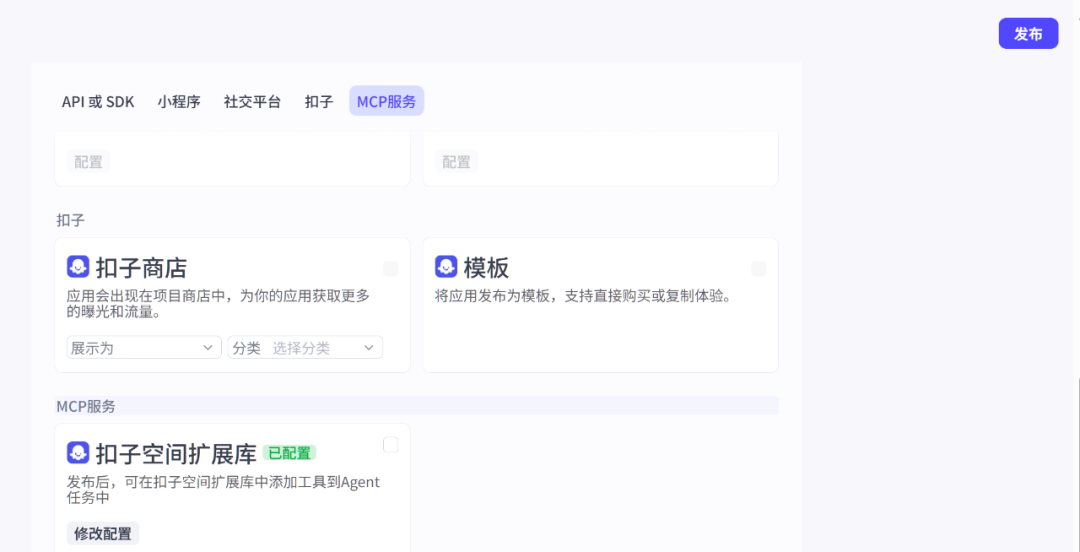1080x552 pixels.
Task: Click the 扣子 section header label
Action: click(70, 221)
